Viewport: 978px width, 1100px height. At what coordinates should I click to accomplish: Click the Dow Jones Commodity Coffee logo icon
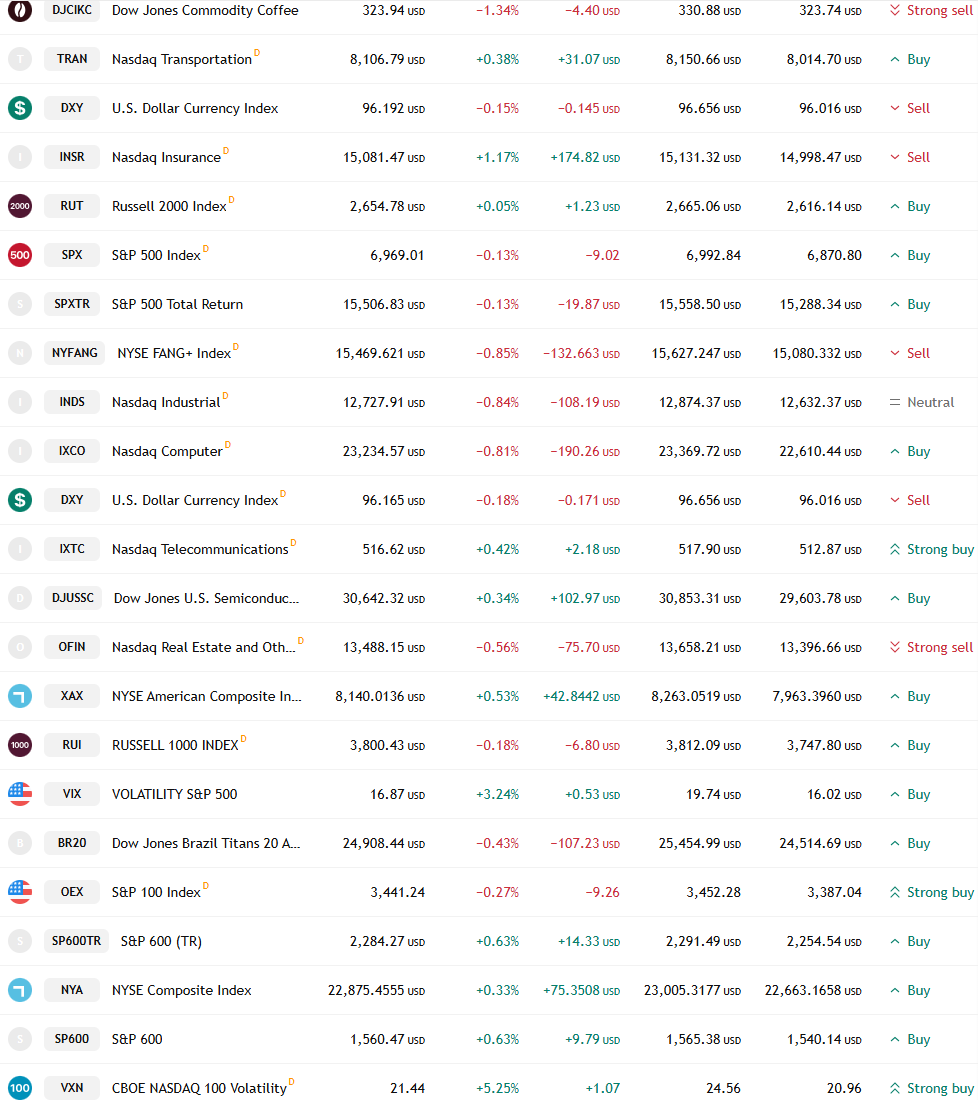[20, 10]
